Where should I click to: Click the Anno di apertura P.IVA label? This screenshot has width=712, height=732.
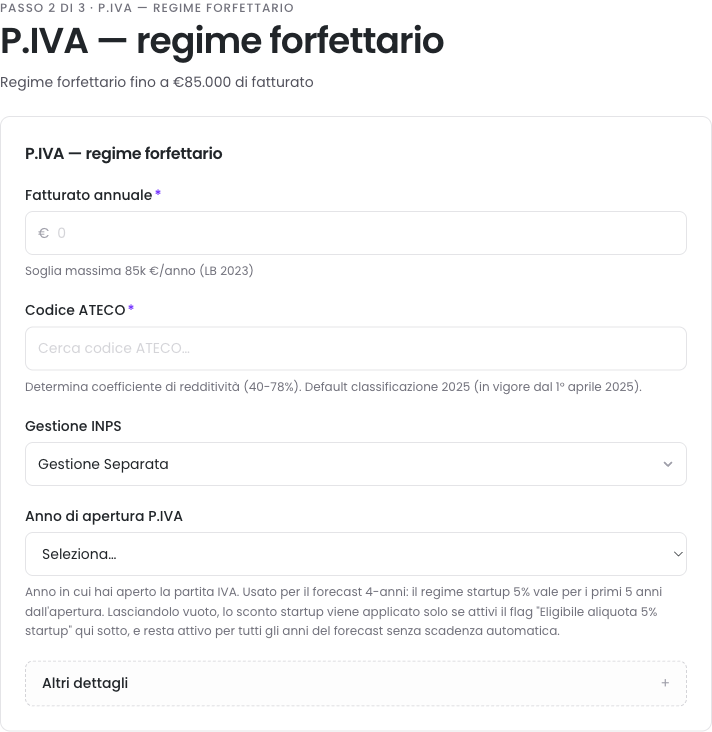pos(104,516)
